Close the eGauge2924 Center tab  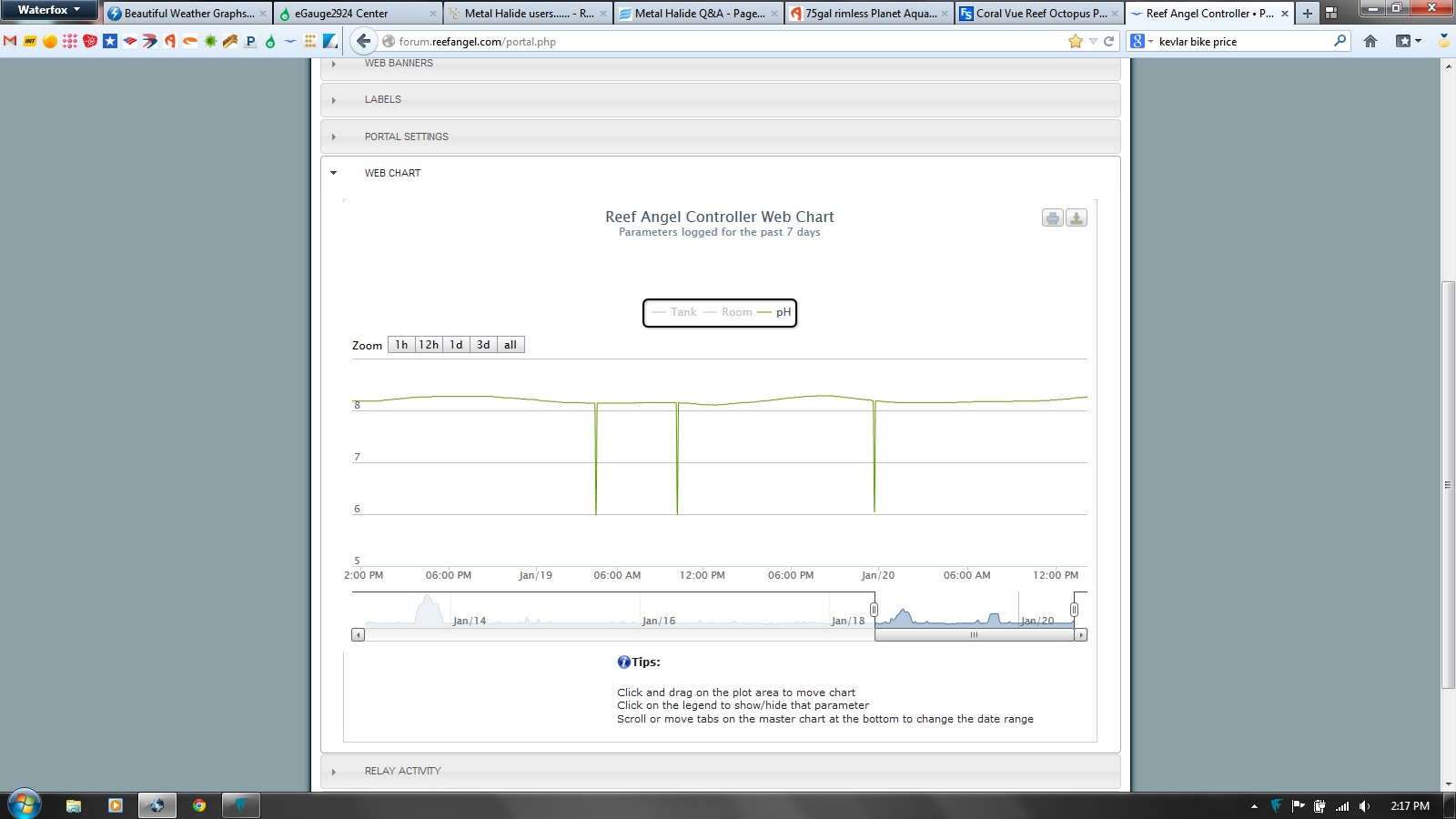(x=433, y=14)
